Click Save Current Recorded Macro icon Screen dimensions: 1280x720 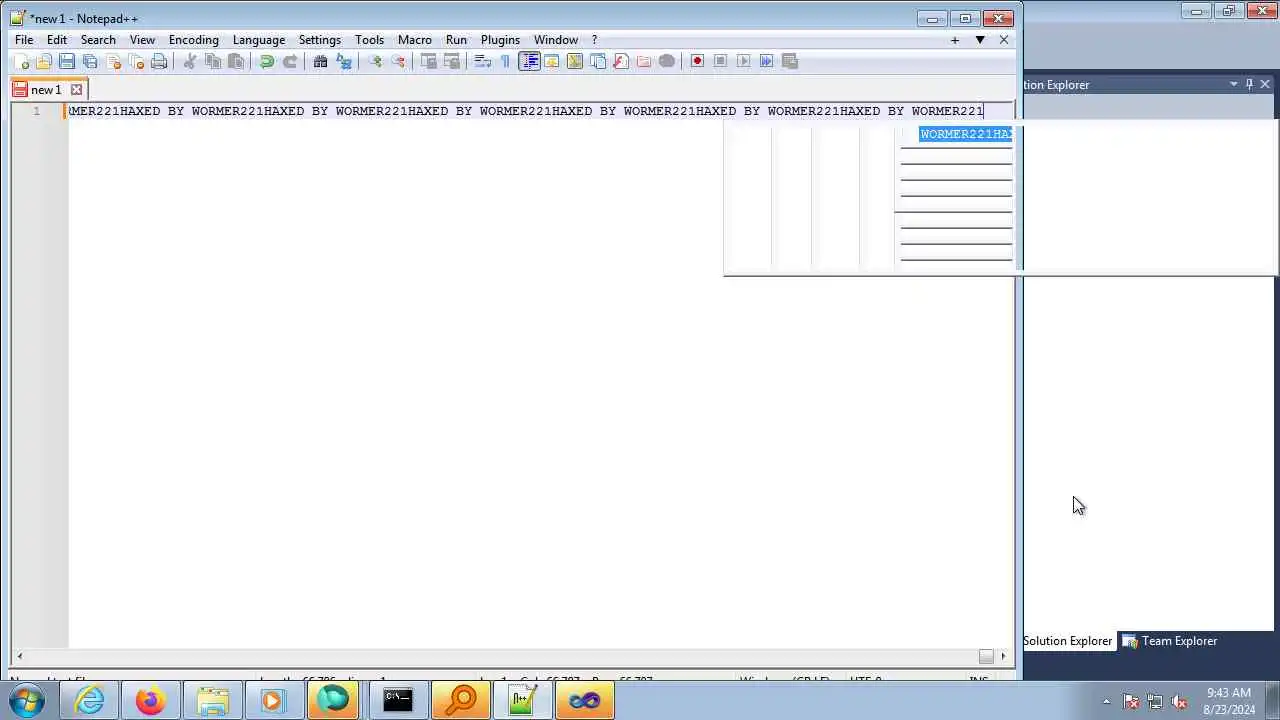tap(790, 61)
